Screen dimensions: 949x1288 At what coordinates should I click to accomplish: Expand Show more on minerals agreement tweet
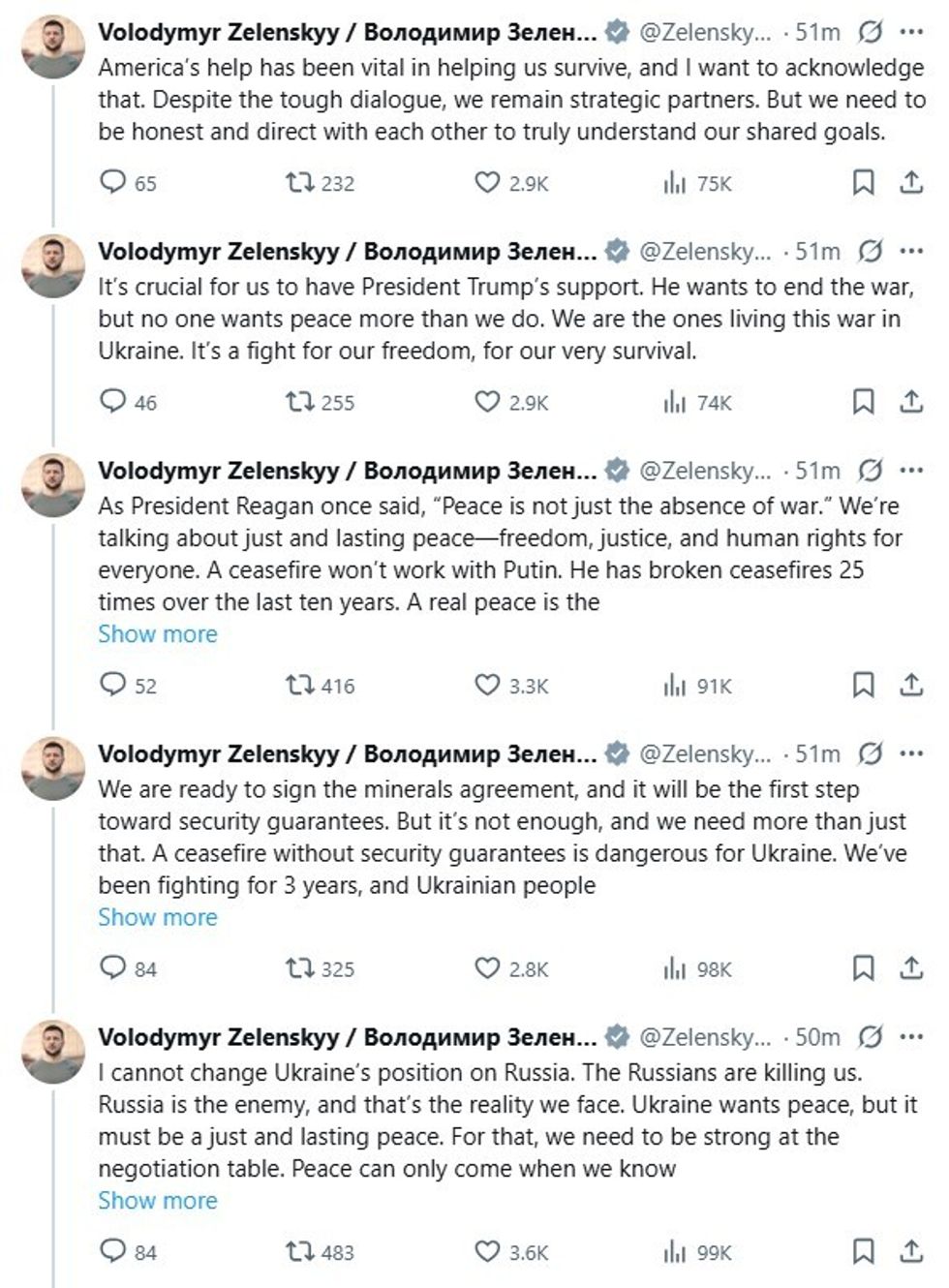pyautogui.click(x=158, y=917)
